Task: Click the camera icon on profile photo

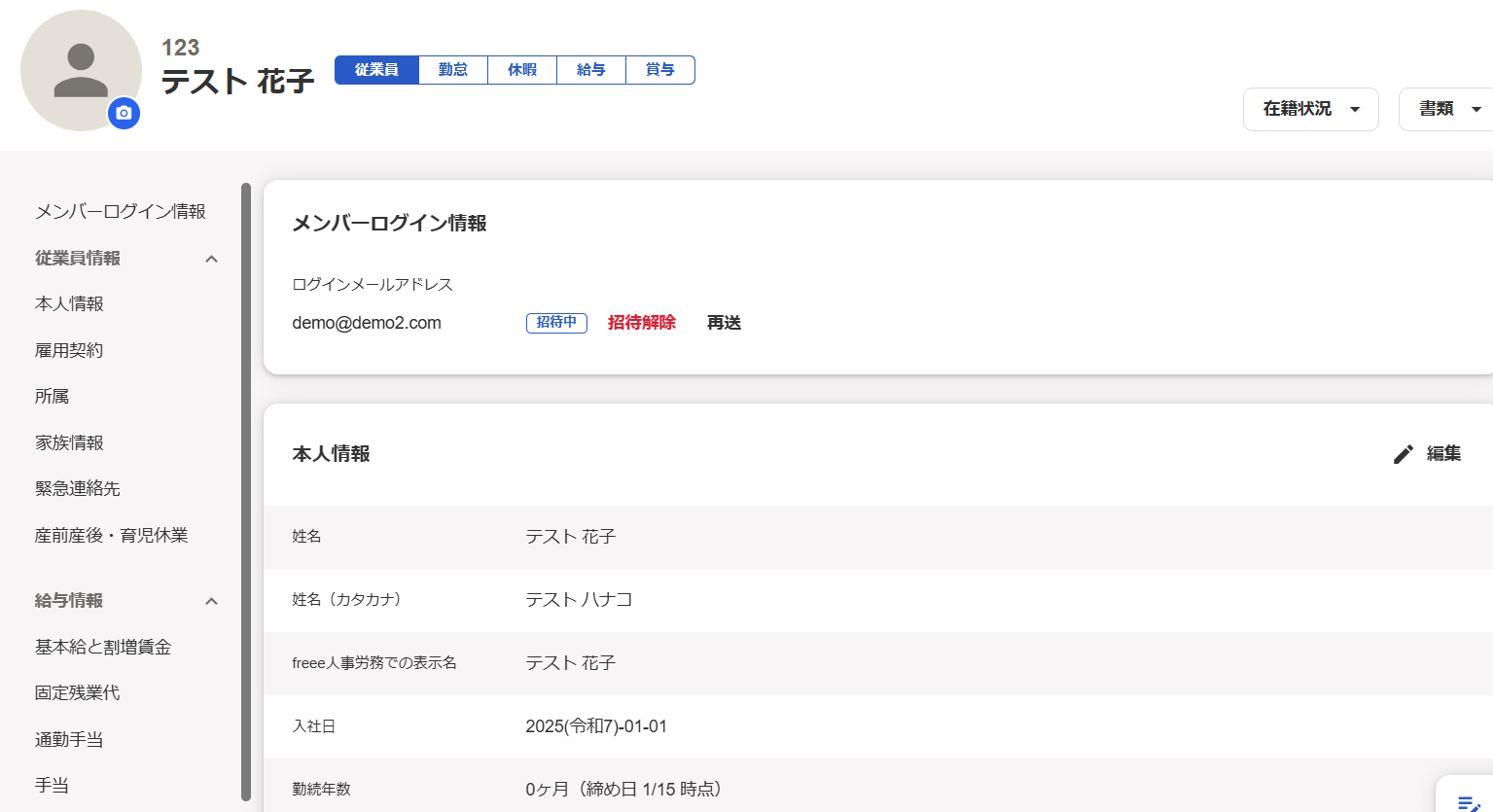Action: tap(124, 114)
